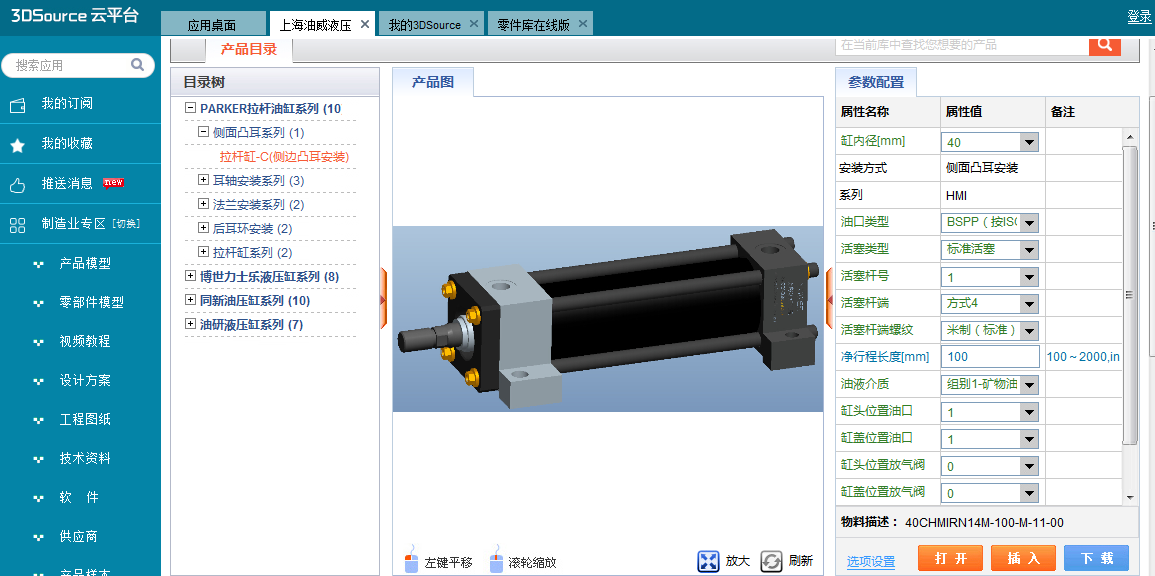Click the 刷新 refresh icon
Image resolution: width=1155 pixels, height=576 pixels.
coord(771,561)
